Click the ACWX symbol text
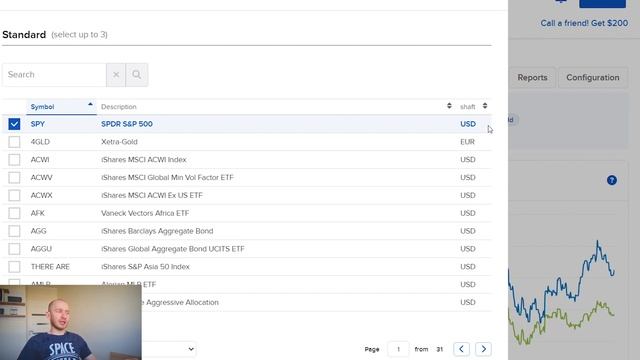The image size is (640, 360). tap(42, 195)
